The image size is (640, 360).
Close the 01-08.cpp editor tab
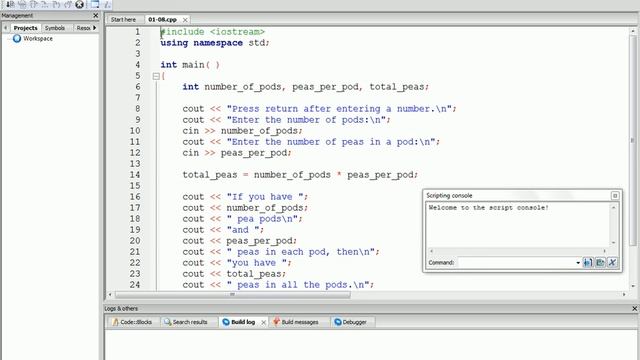click(x=185, y=20)
